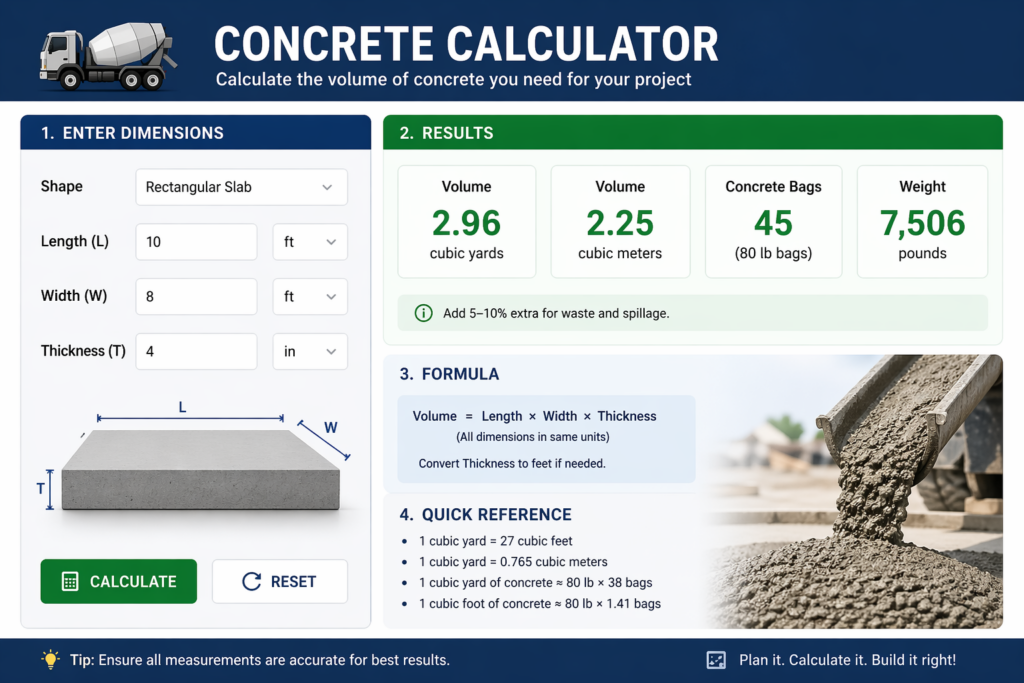Click the circular arrow reset icon
Screen dimensions: 1024x683
tap(252, 582)
